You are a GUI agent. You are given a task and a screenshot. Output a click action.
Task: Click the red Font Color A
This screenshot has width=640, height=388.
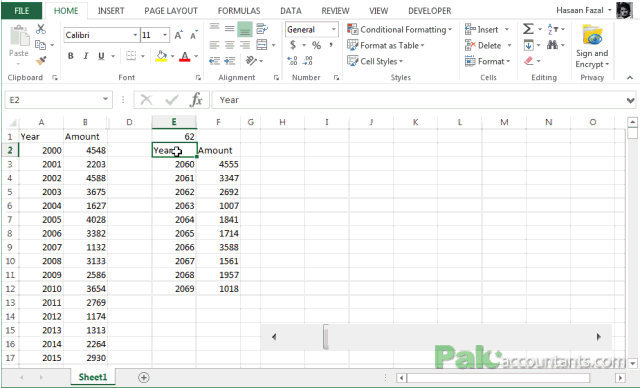184,56
